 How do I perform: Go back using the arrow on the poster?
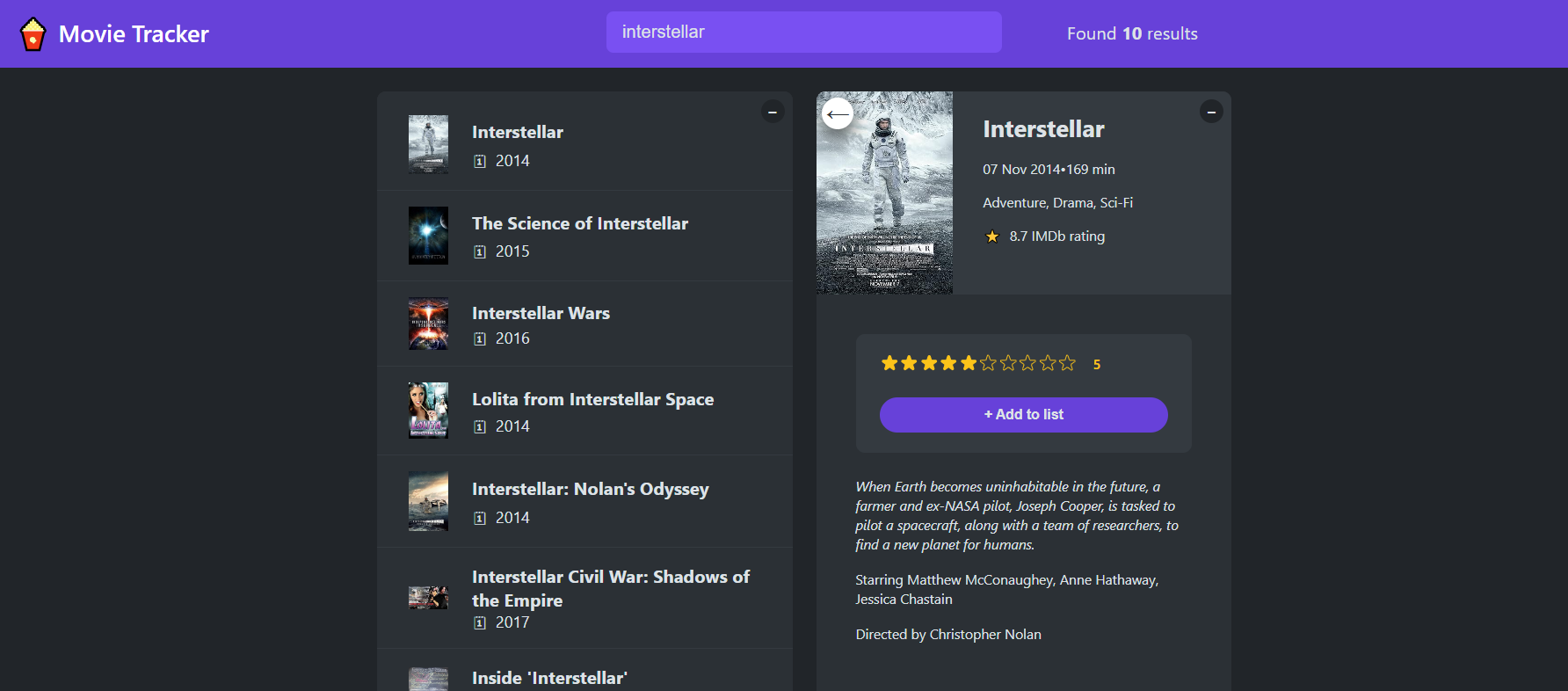tap(838, 113)
